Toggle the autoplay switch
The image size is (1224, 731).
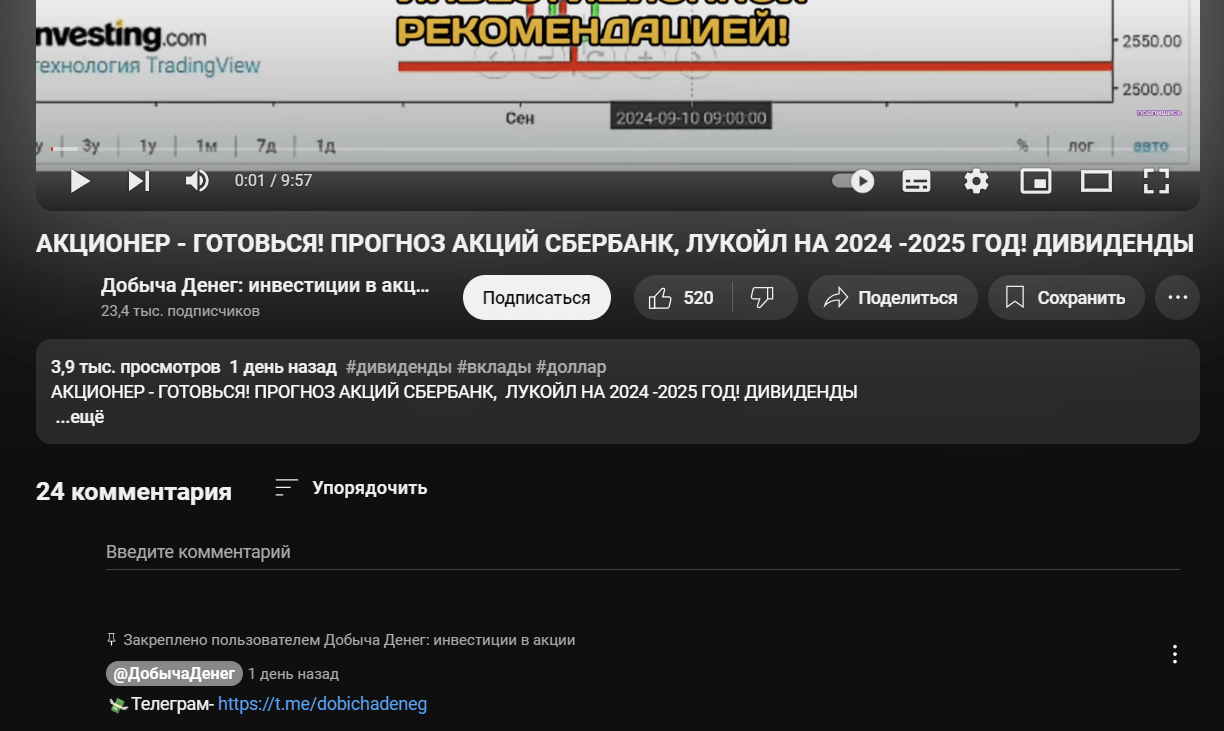(853, 181)
